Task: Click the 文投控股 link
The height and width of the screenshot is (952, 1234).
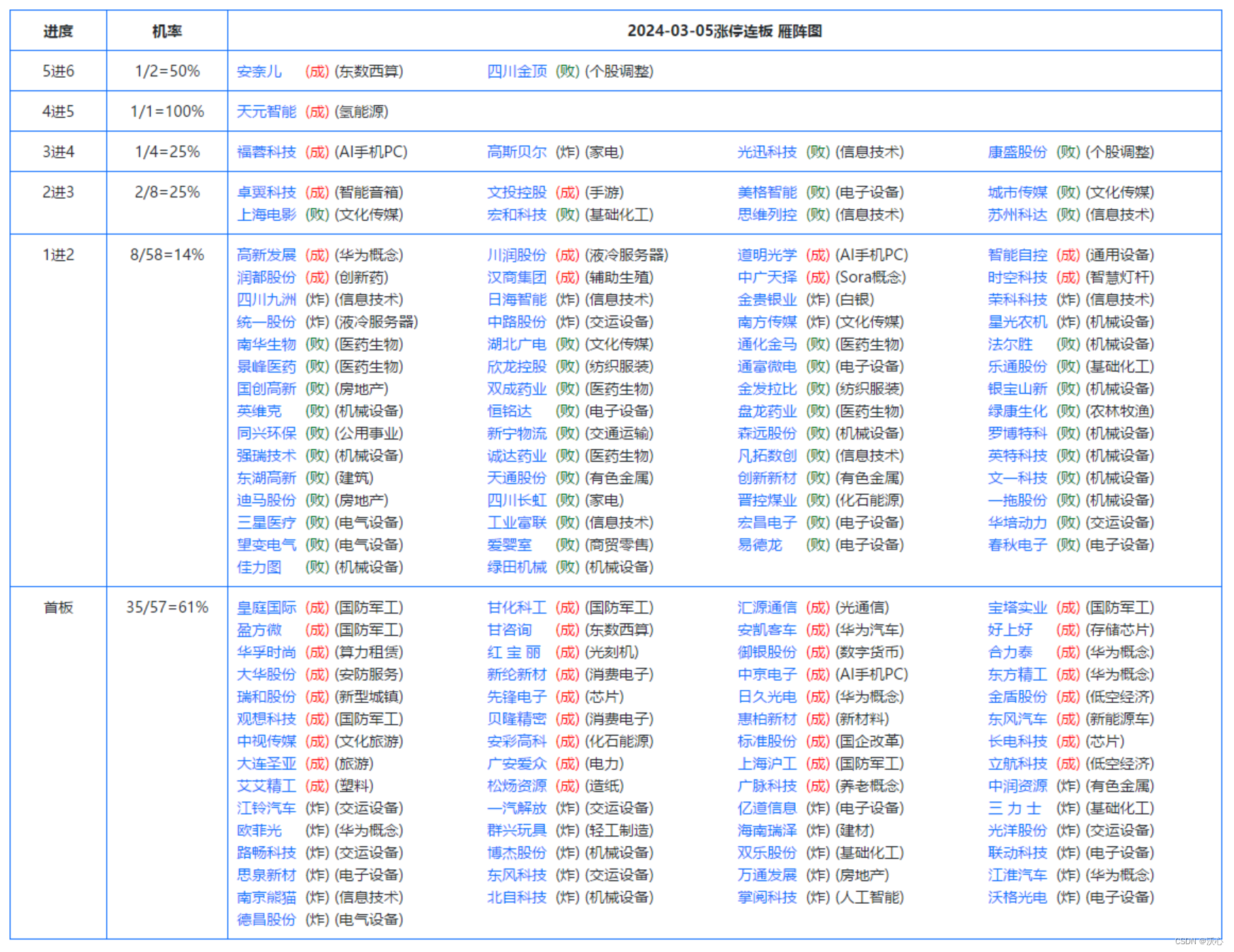Action: pyautogui.click(x=517, y=193)
